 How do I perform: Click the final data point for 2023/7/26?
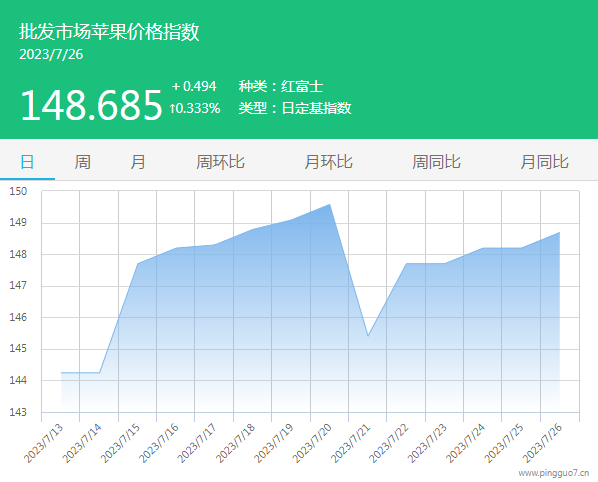(x=559, y=232)
